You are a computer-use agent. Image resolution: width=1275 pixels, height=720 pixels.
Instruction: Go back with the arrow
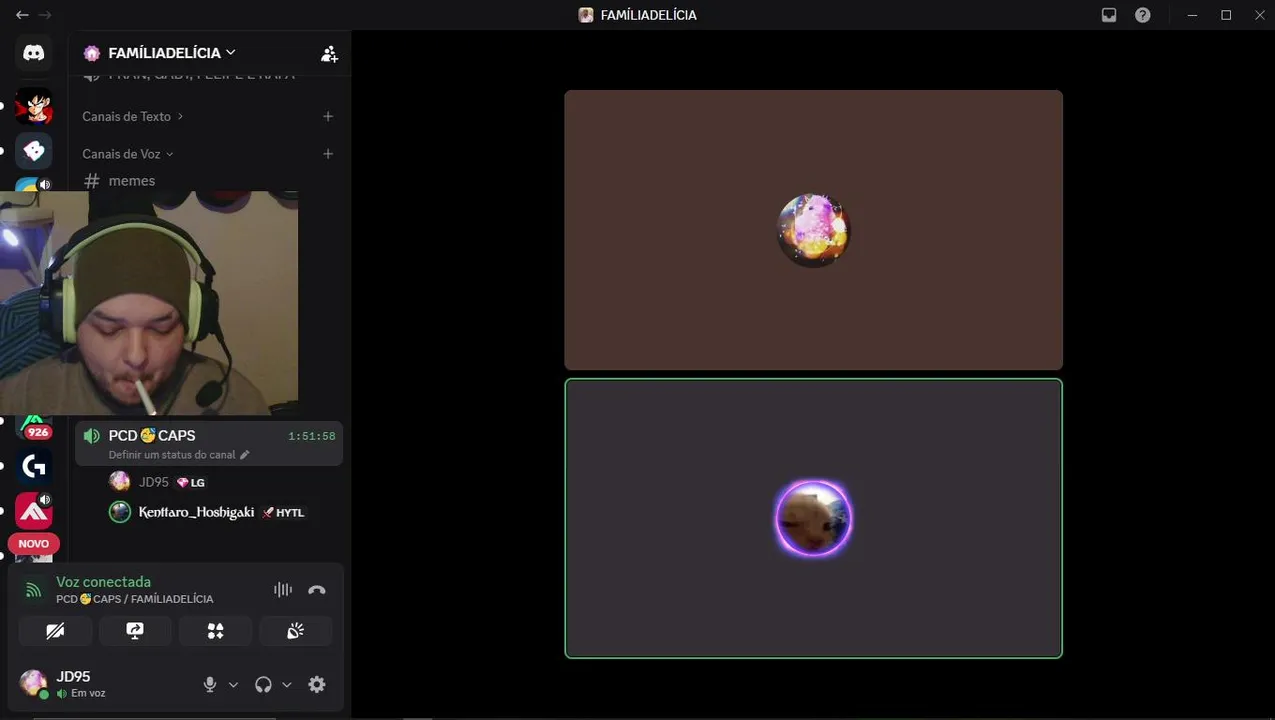coord(22,15)
